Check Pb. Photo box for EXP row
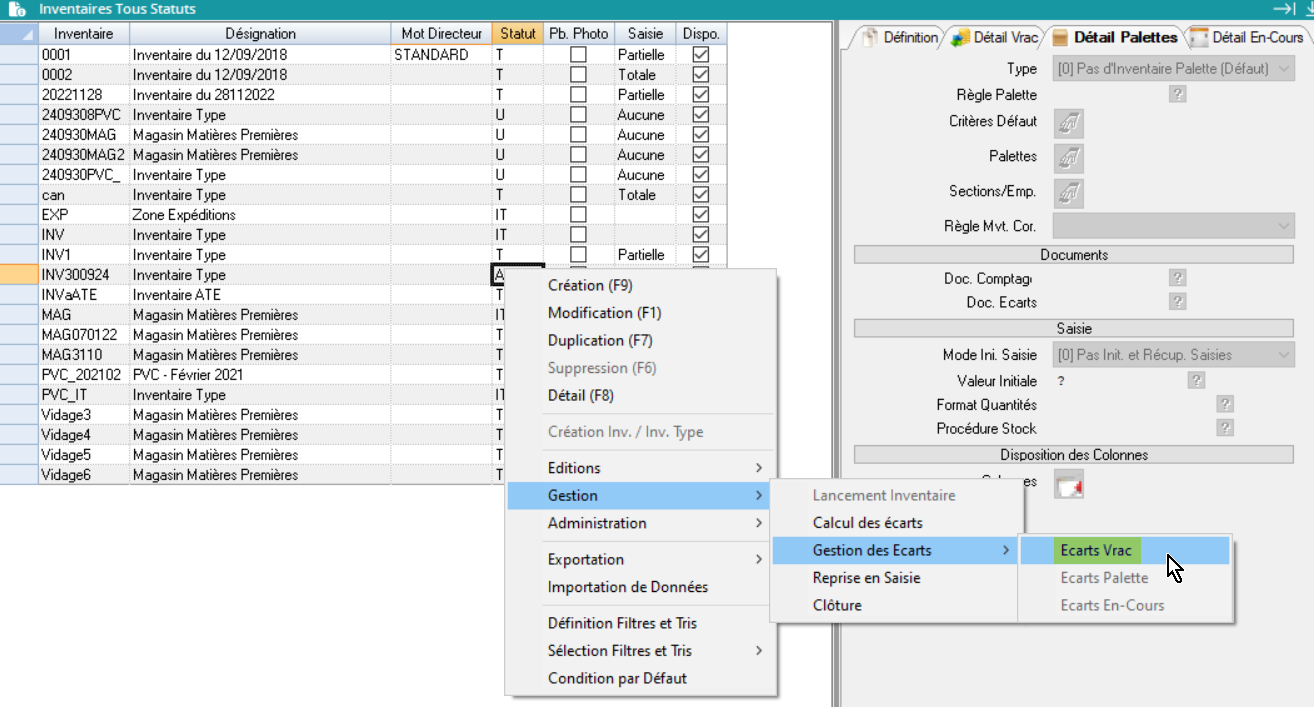This screenshot has width=1314, height=707. 578,215
